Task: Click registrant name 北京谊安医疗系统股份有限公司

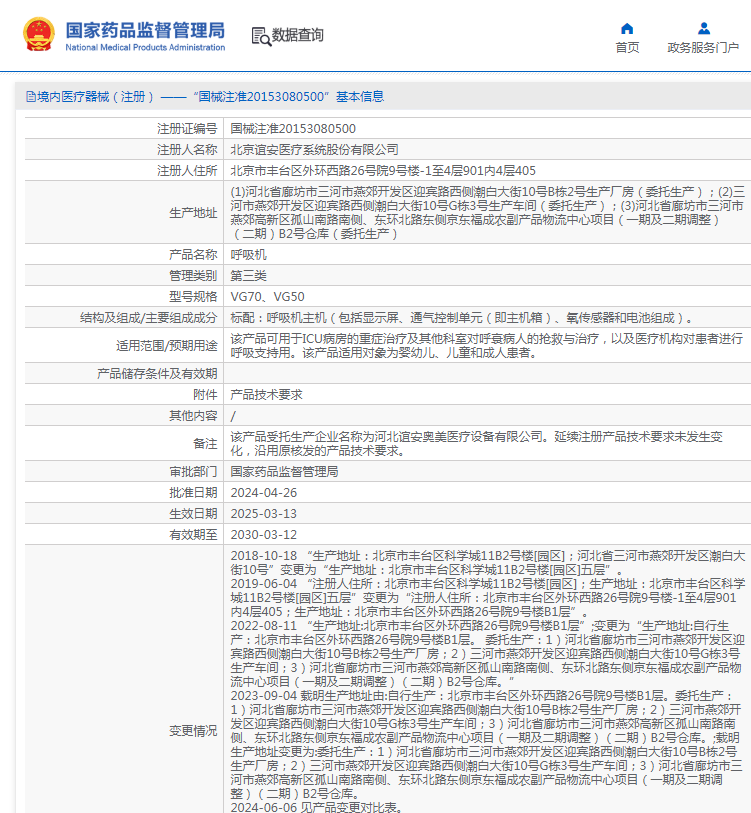Action: [314, 149]
